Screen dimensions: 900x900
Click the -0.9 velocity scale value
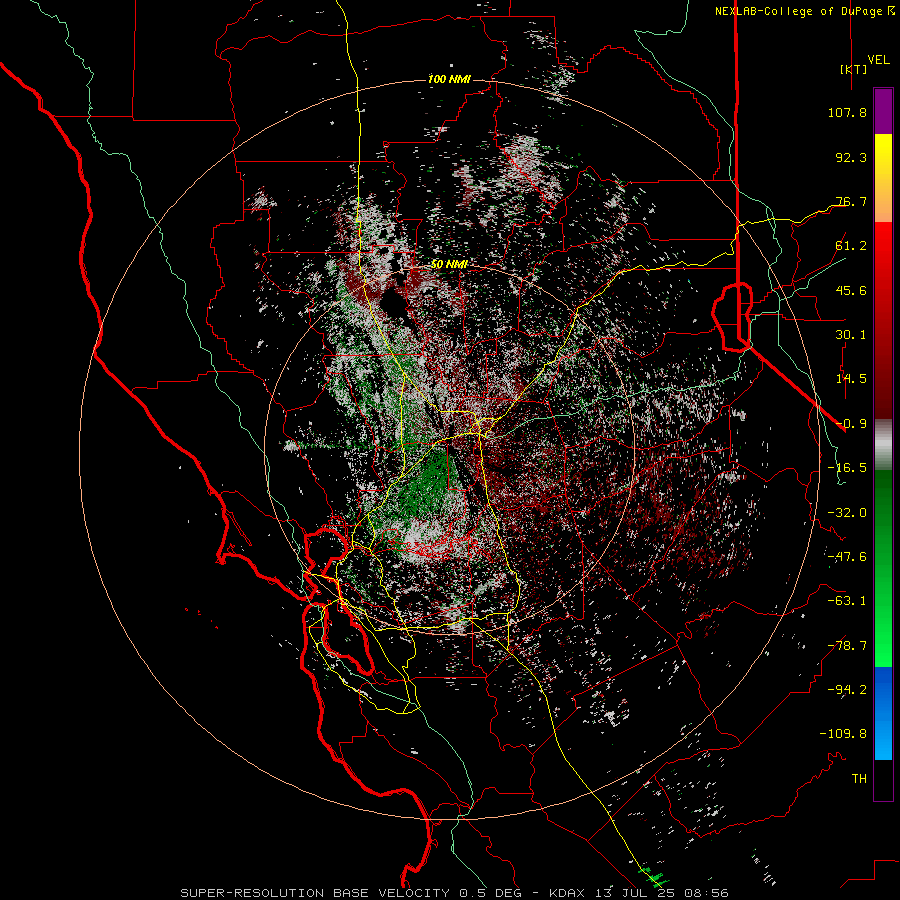click(x=851, y=424)
